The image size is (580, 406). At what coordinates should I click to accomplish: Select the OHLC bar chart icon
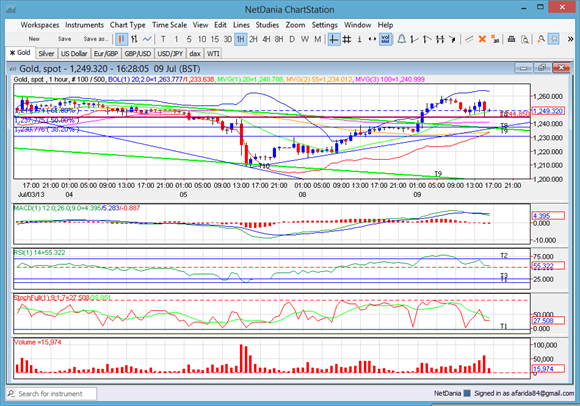point(134,39)
